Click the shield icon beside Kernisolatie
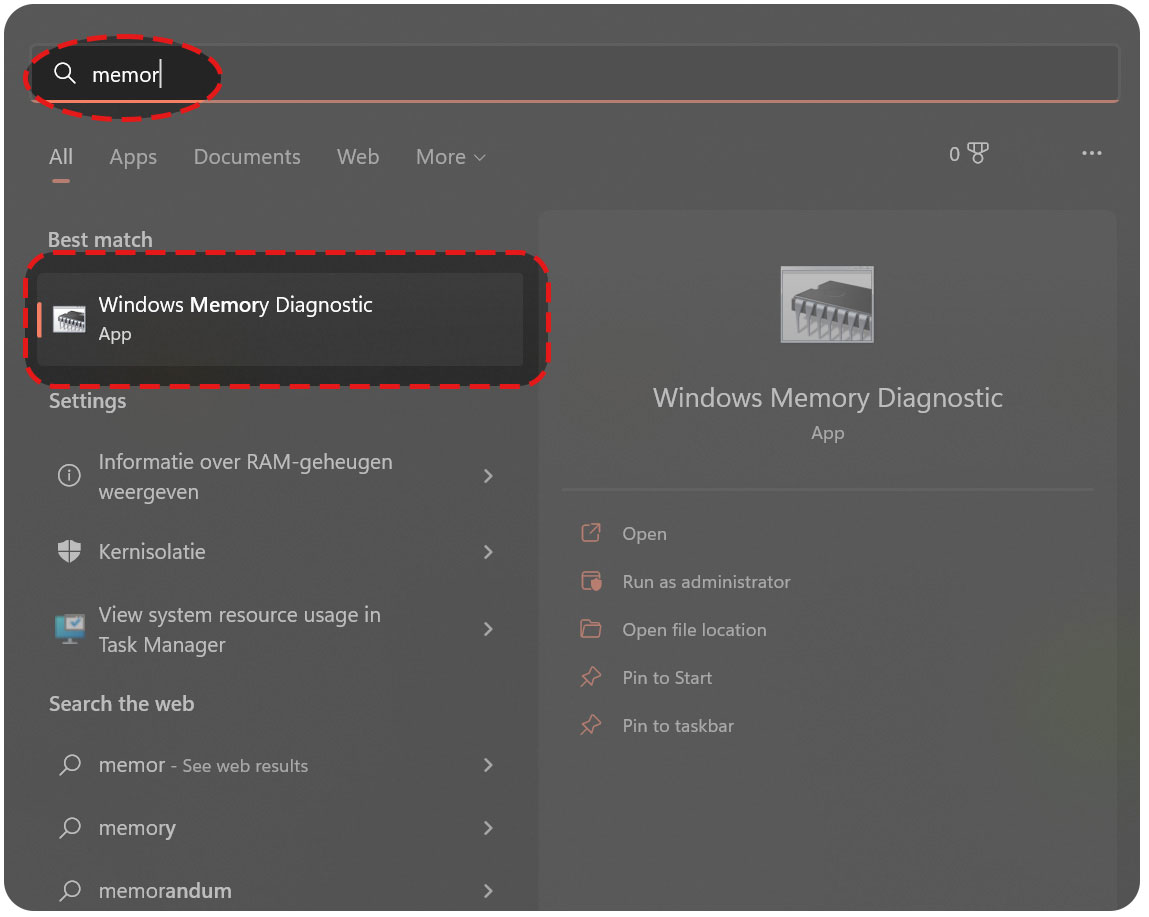1149x917 pixels. pos(69,551)
